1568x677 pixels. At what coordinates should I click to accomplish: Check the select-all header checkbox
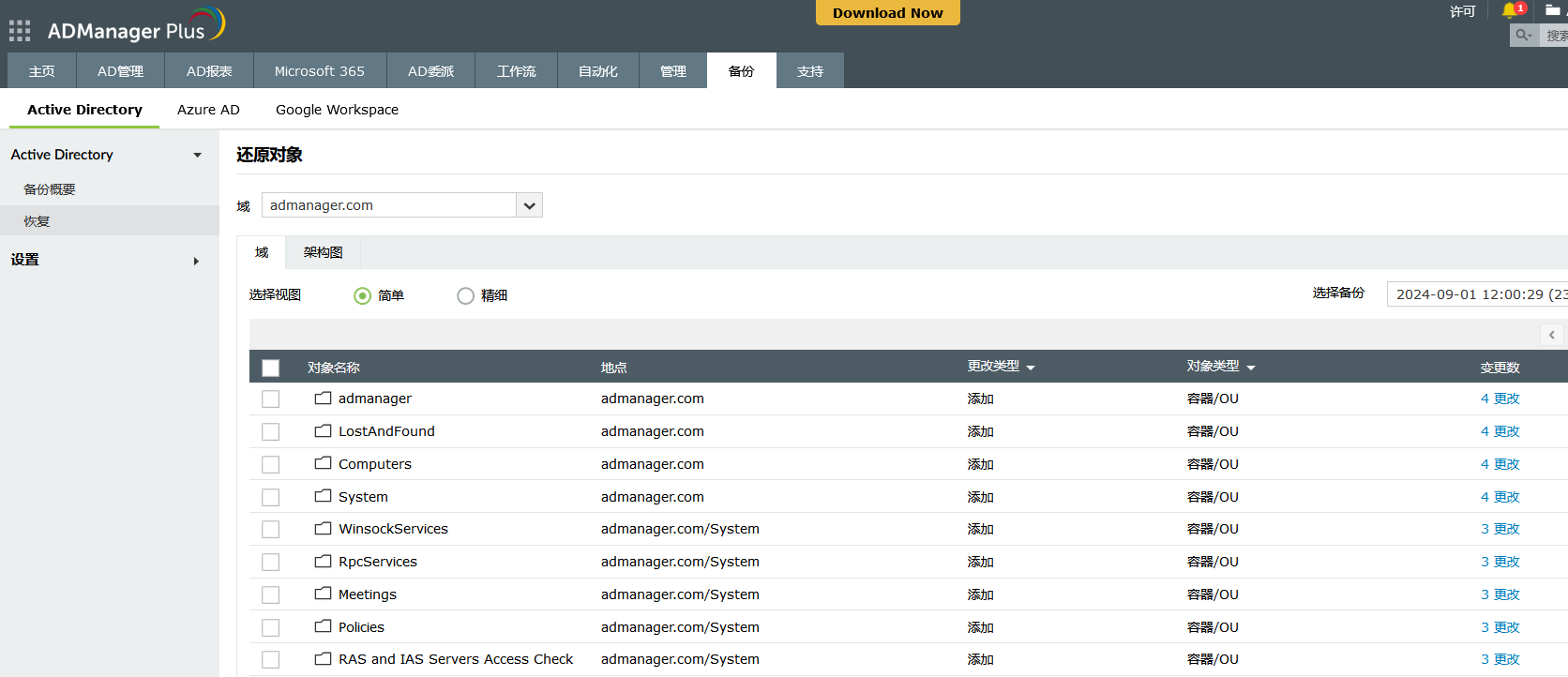point(271,368)
